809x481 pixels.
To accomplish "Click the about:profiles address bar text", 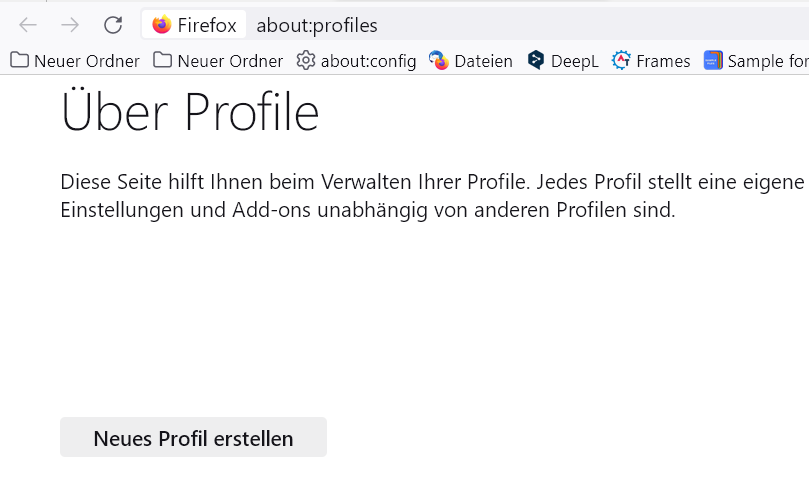I will [317, 25].
